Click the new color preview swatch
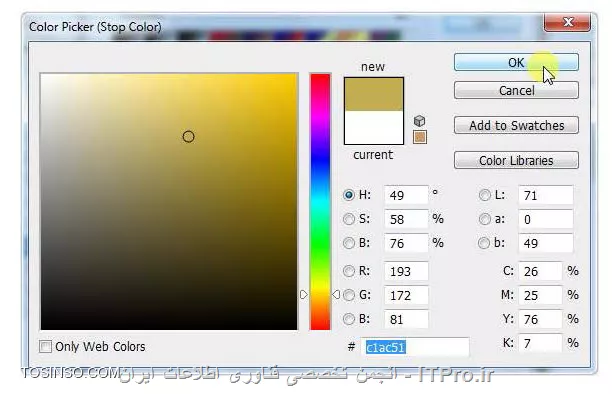 [x=374, y=94]
